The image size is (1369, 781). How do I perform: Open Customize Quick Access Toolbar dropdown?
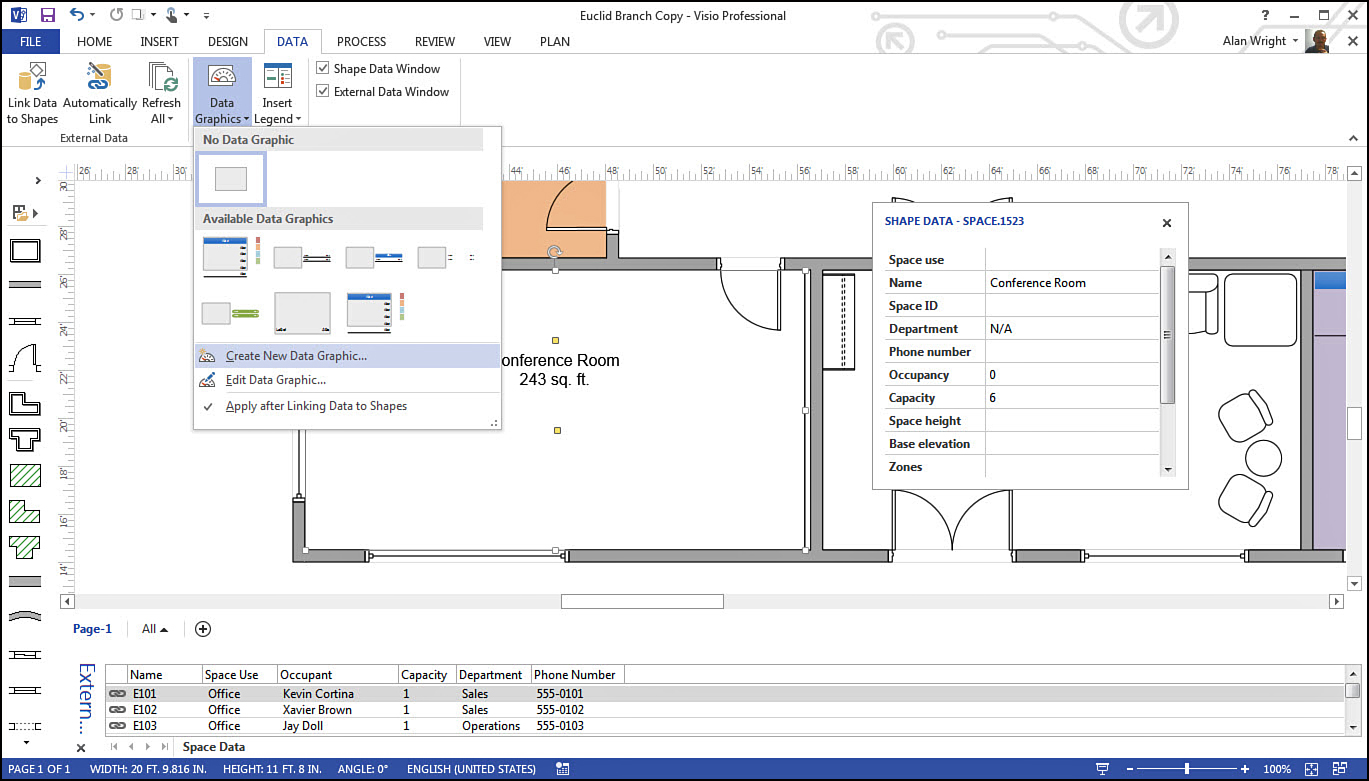point(207,16)
